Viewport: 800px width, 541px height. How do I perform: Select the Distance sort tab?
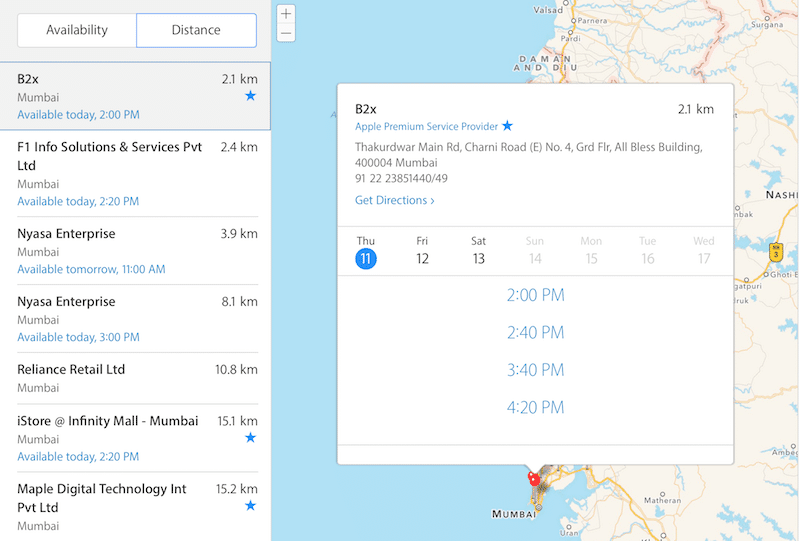(x=196, y=30)
